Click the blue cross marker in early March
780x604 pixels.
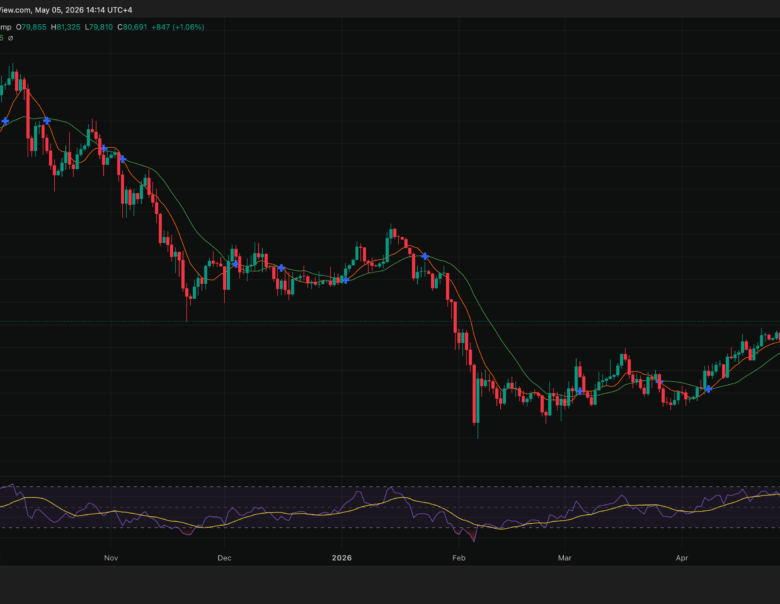[580, 392]
